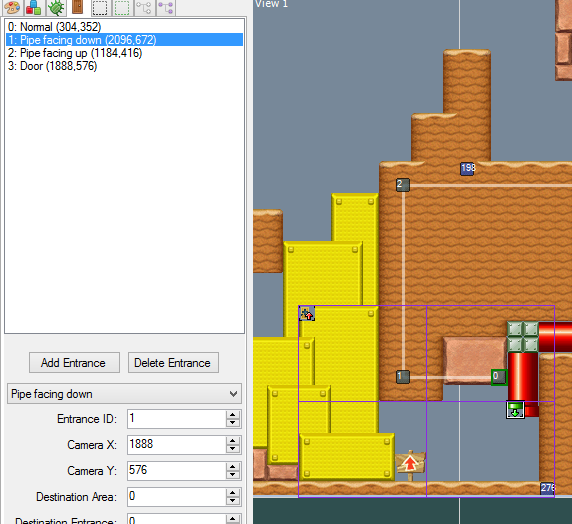Select the green down-arrow pipe entrance marker
This screenshot has width=572, height=524.
pyautogui.click(x=515, y=409)
